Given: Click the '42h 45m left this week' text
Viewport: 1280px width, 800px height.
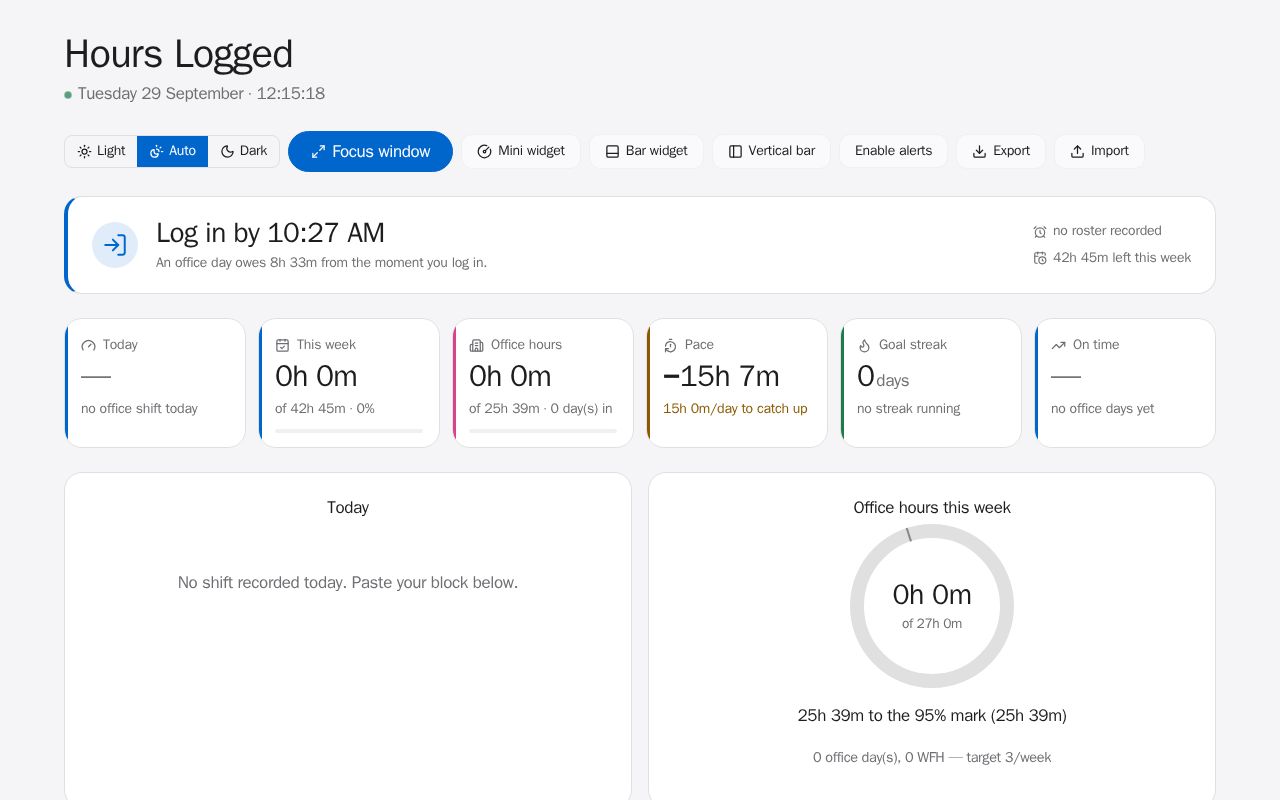Looking at the screenshot, I should coord(1122,258).
